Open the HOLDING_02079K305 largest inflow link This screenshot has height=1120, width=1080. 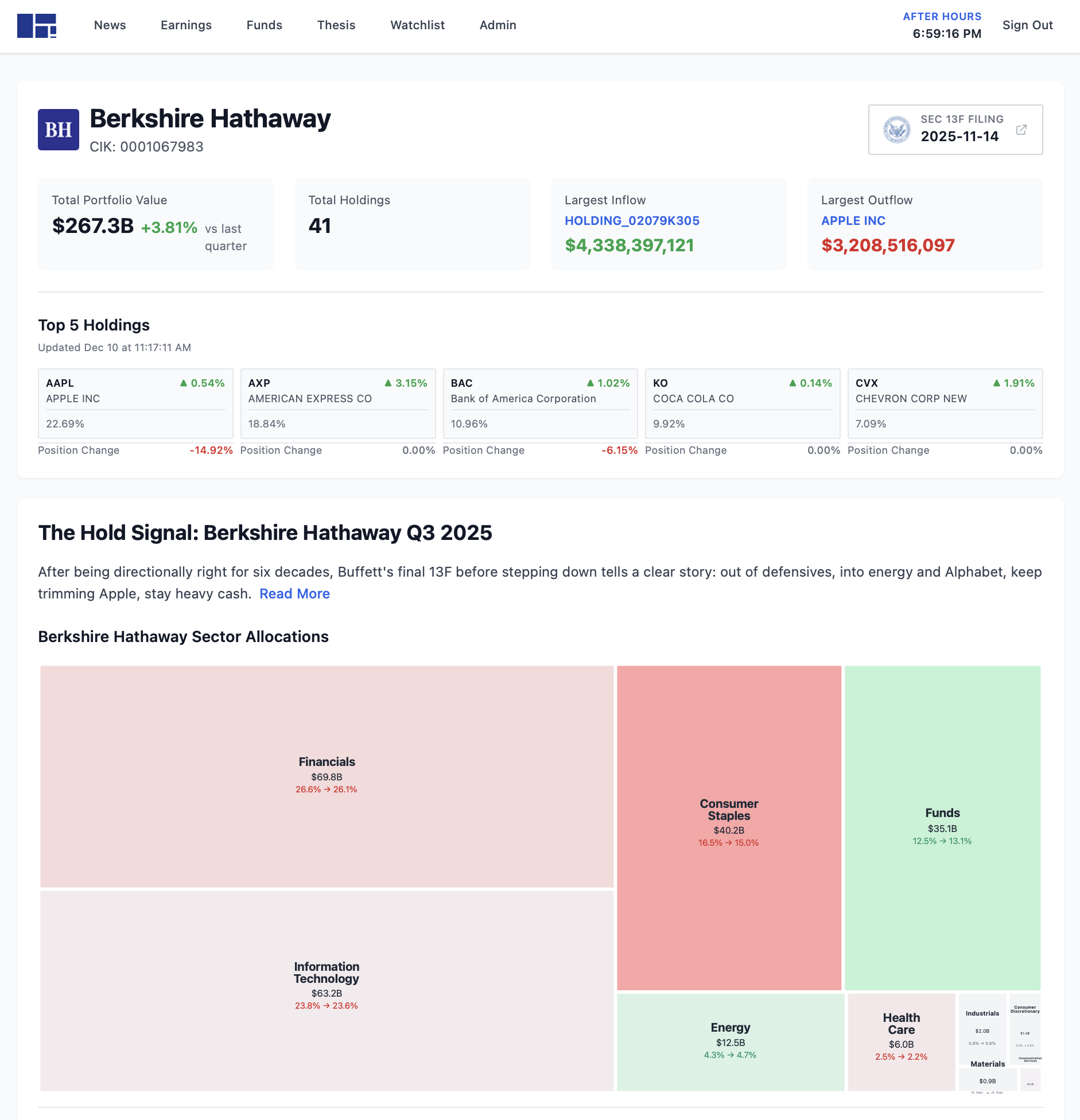[x=632, y=220]
